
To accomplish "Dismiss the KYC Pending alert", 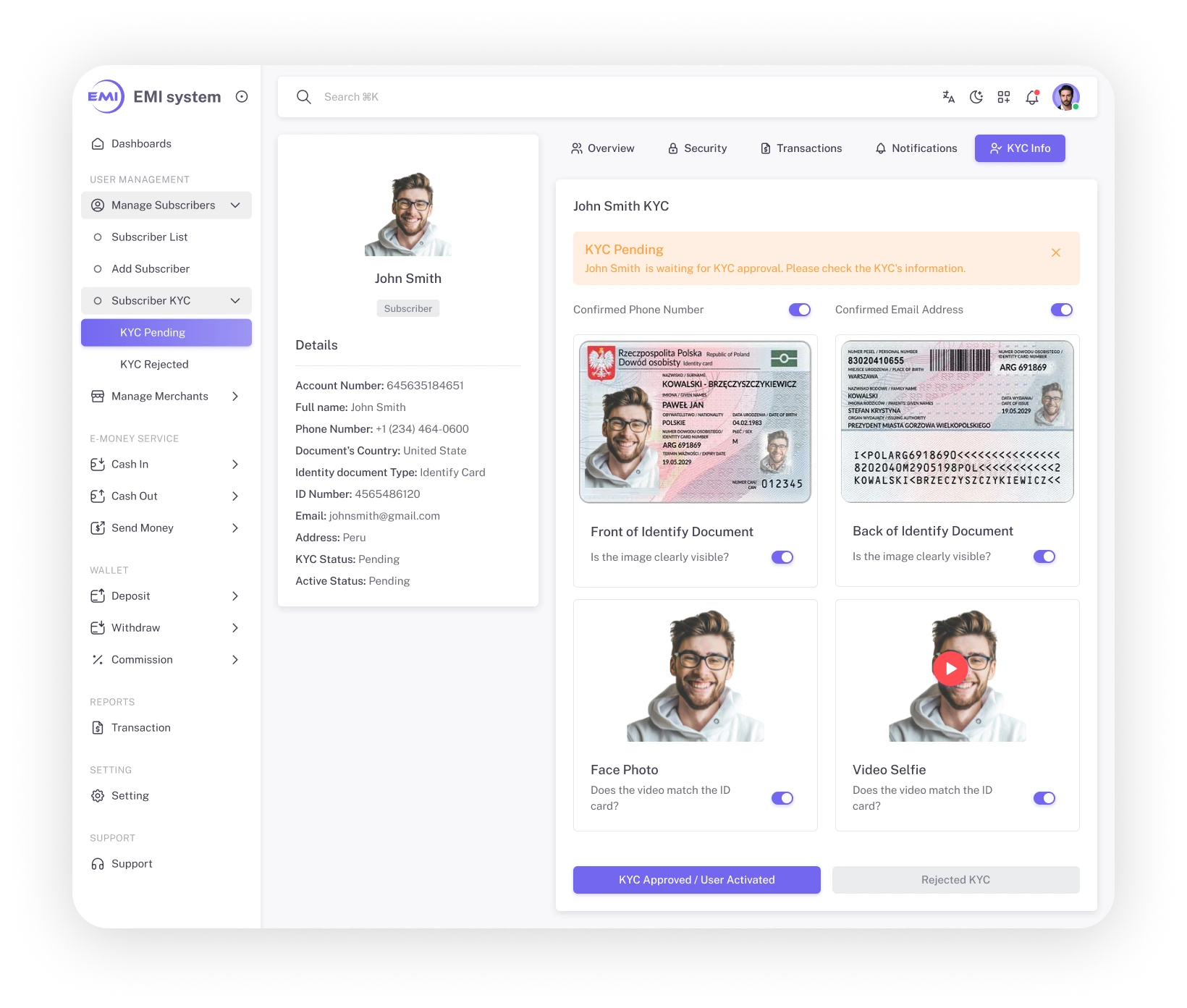I will (x=1056, y=253).
